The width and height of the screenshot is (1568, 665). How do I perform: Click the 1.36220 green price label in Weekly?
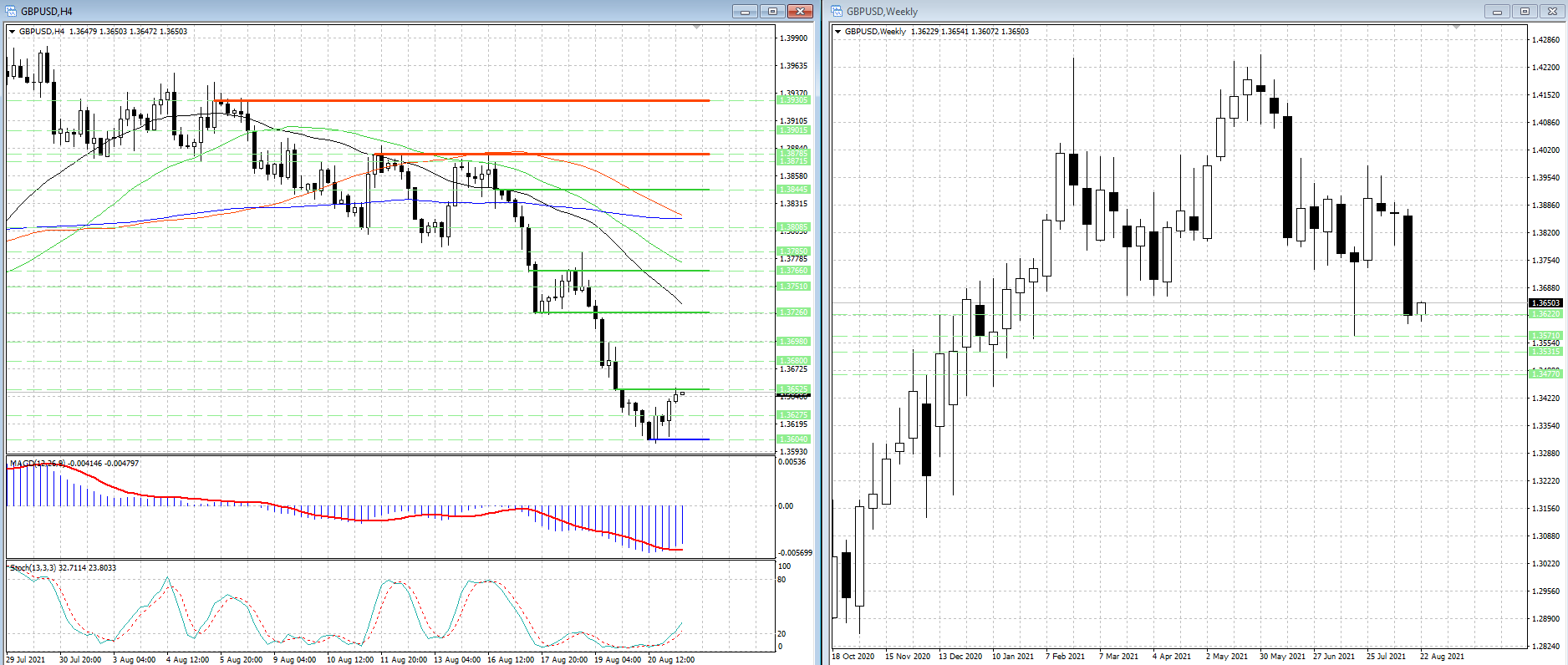1545,314
